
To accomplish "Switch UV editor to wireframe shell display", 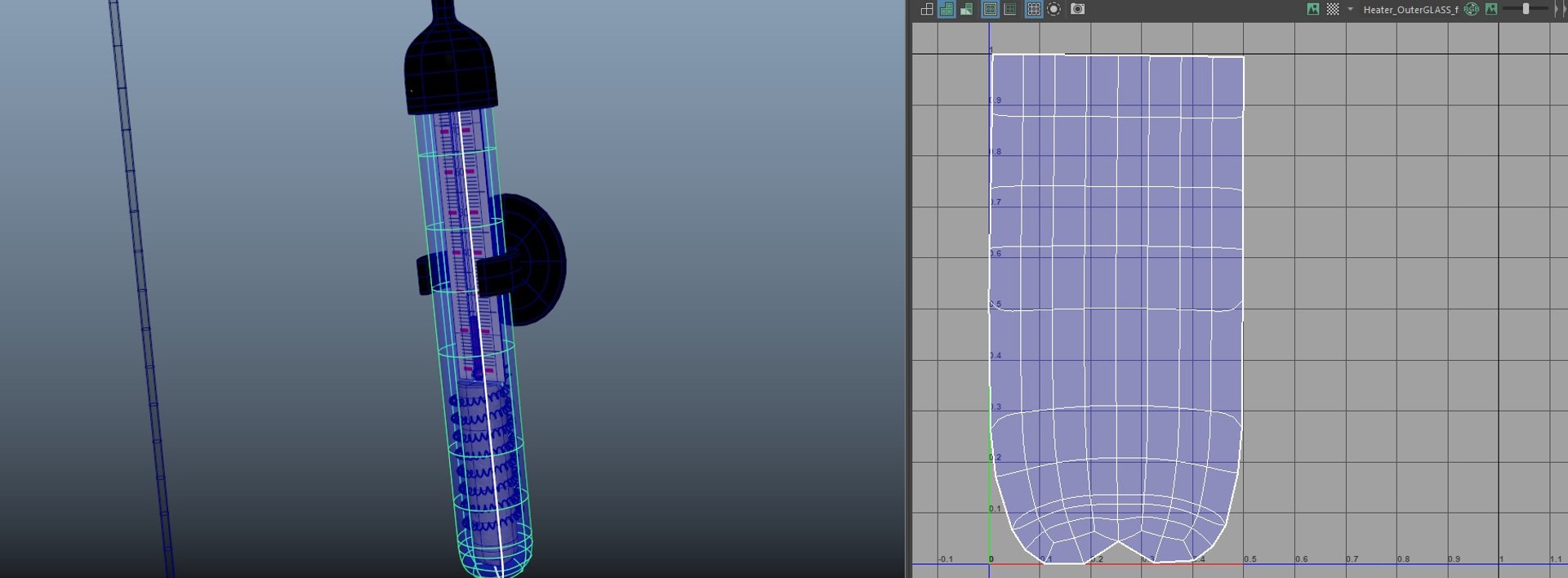I will [x=927, y=9].
